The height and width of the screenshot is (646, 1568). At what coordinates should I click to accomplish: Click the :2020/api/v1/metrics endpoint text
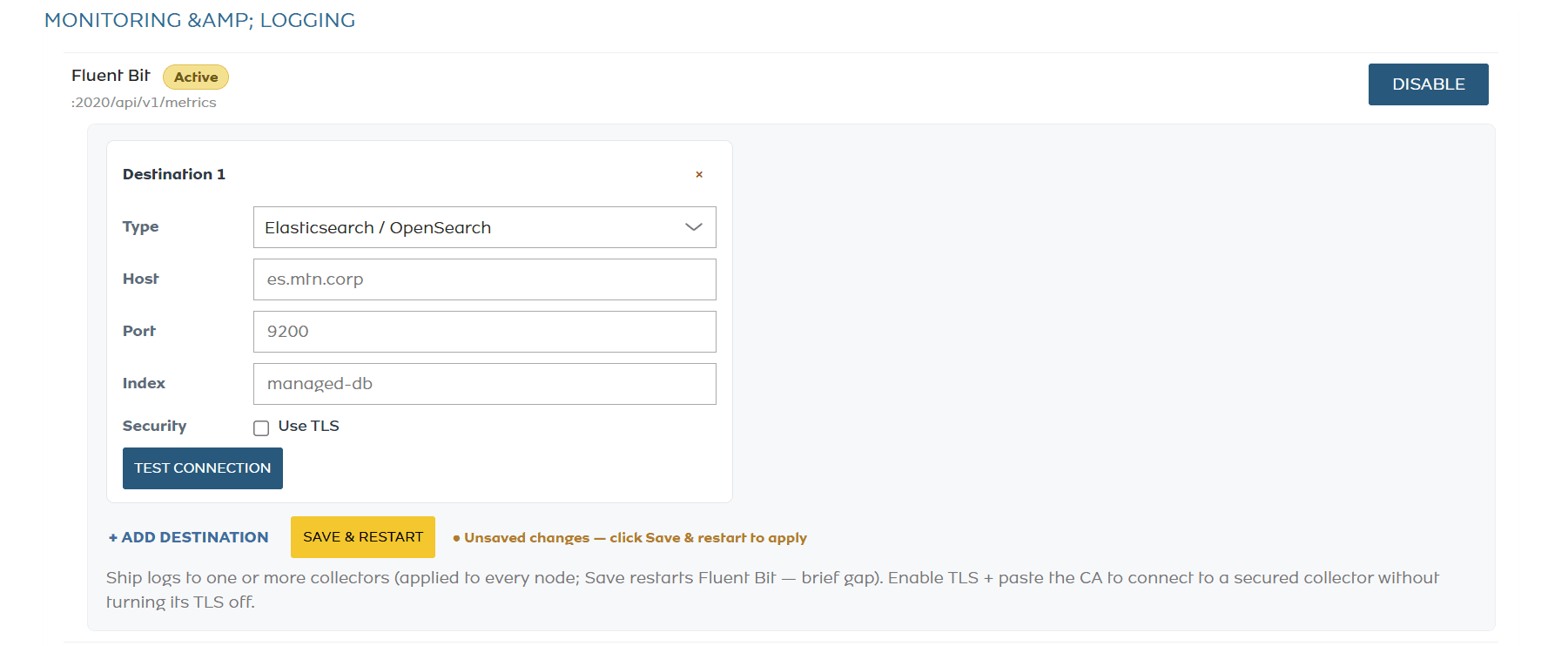coord(144,103)
